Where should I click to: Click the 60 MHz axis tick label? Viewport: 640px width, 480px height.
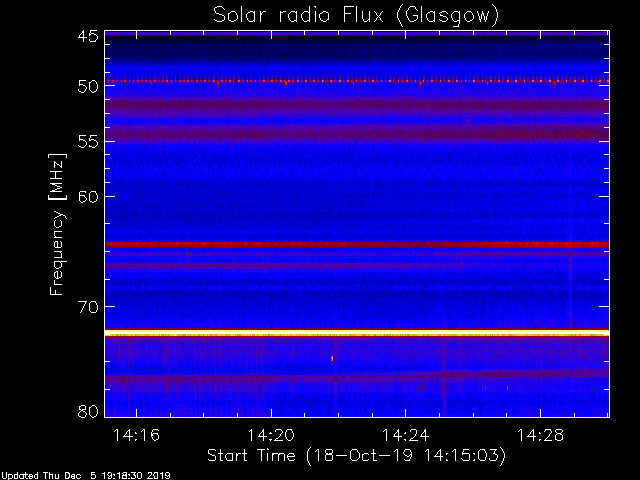tap(88, 197)
